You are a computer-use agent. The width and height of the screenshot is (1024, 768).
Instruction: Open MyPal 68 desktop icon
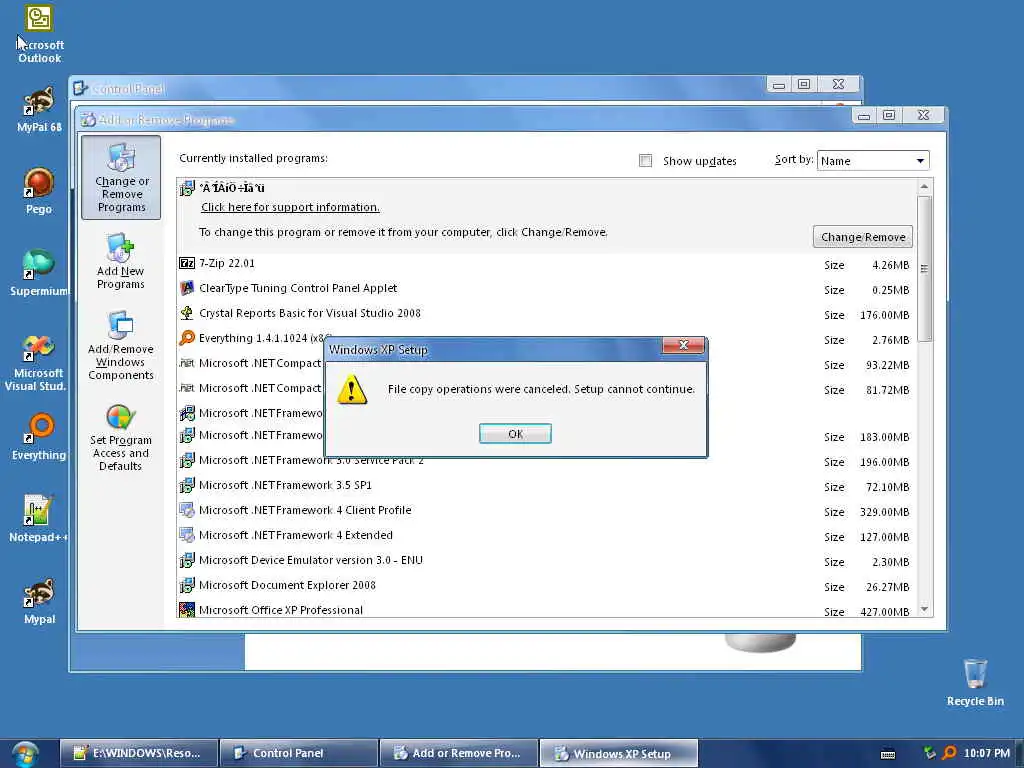click(39, 110)
